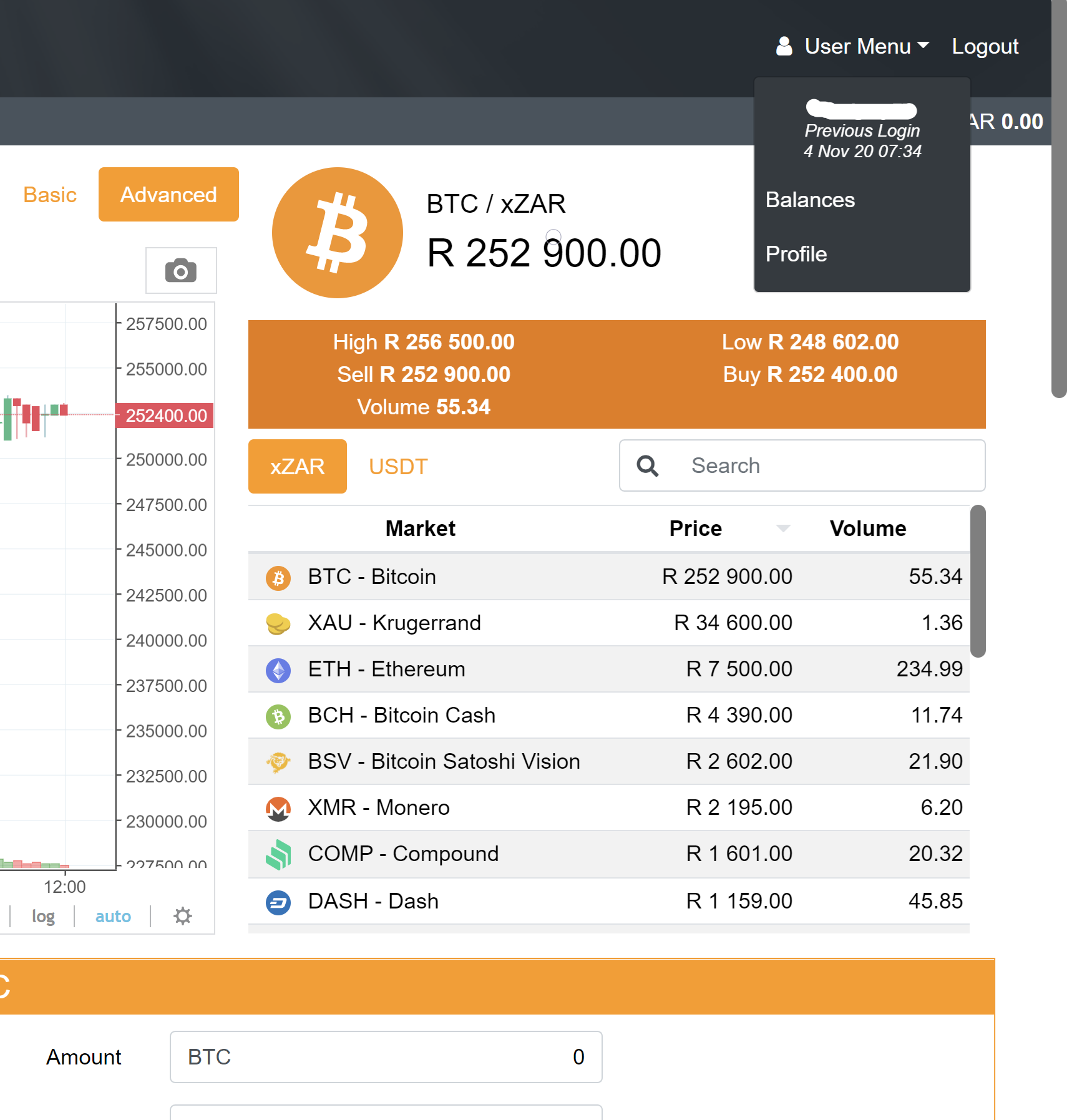This screenshot has width=1067, height=1120.
Task: Expand the User Menu dropdown
Action: pyautogui.click(x=853, y=46)
